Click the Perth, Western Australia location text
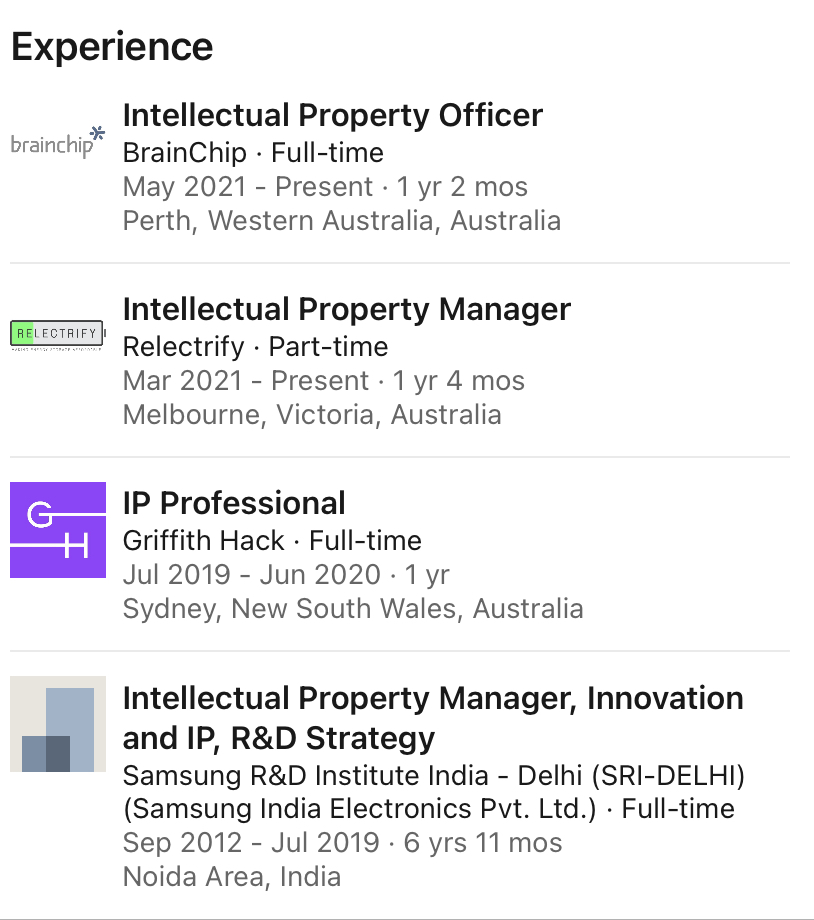 [x=342, y=221]
